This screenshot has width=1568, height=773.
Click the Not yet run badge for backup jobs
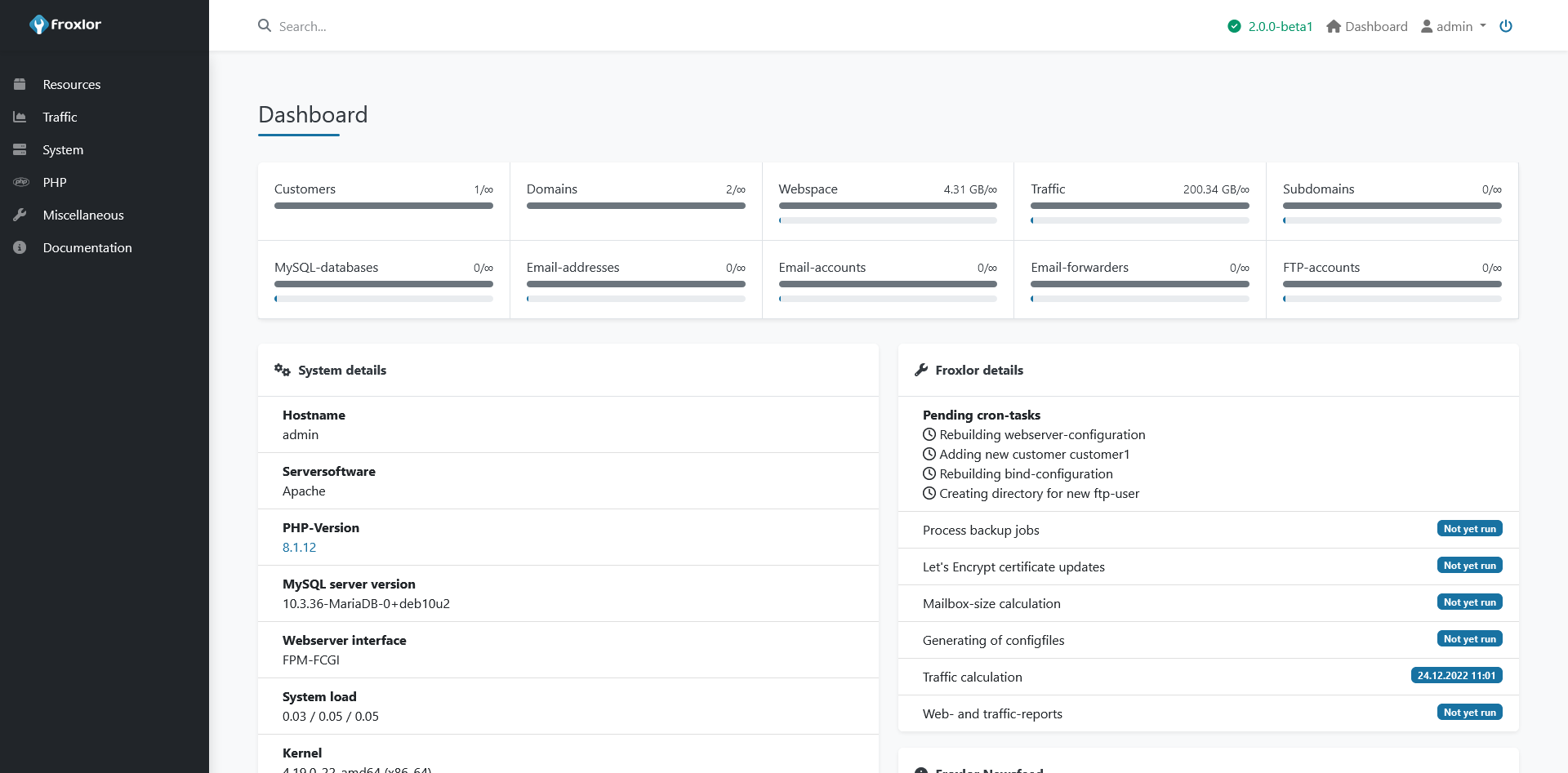click(x=1469, y=528)
